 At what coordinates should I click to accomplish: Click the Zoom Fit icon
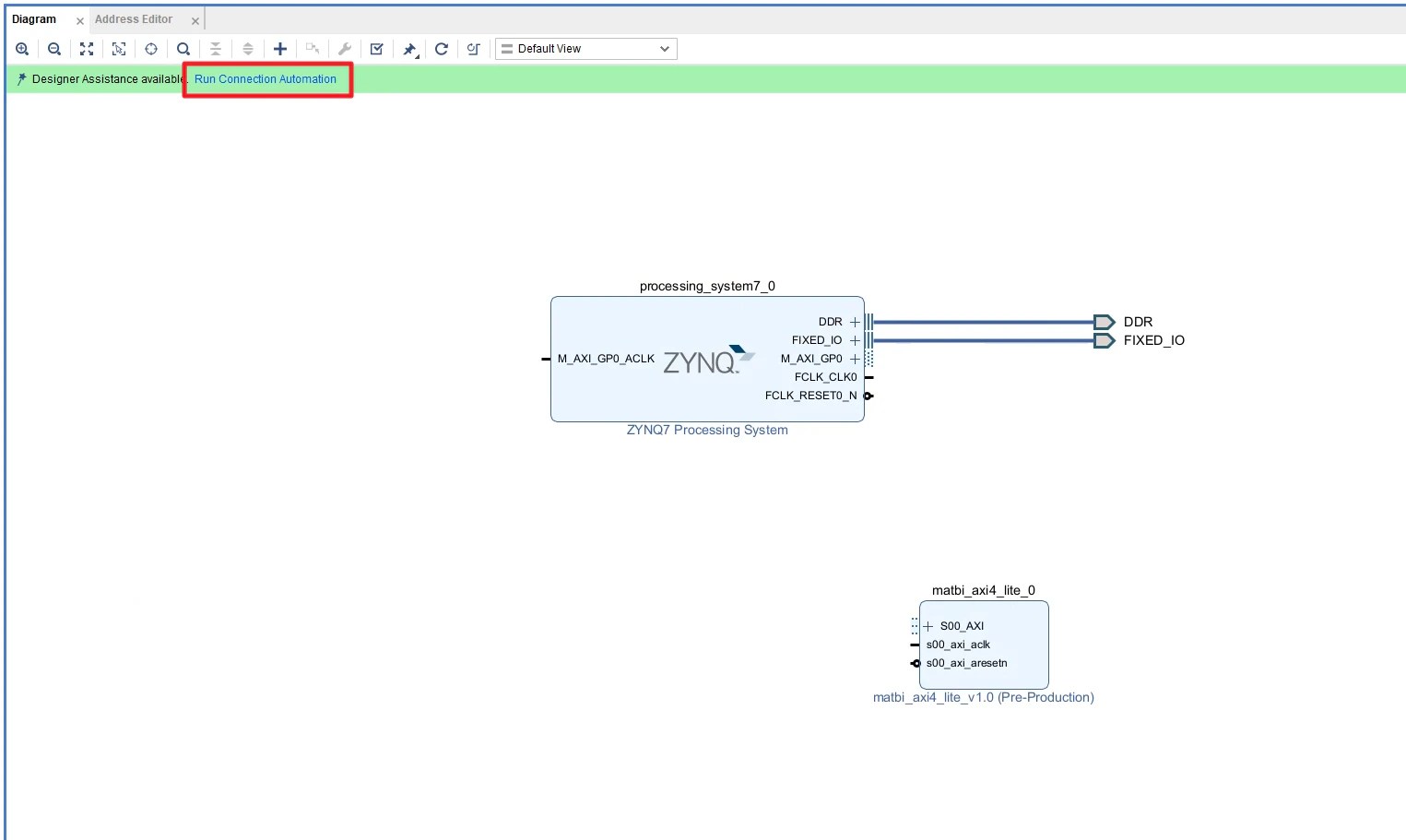pos(87,49)
